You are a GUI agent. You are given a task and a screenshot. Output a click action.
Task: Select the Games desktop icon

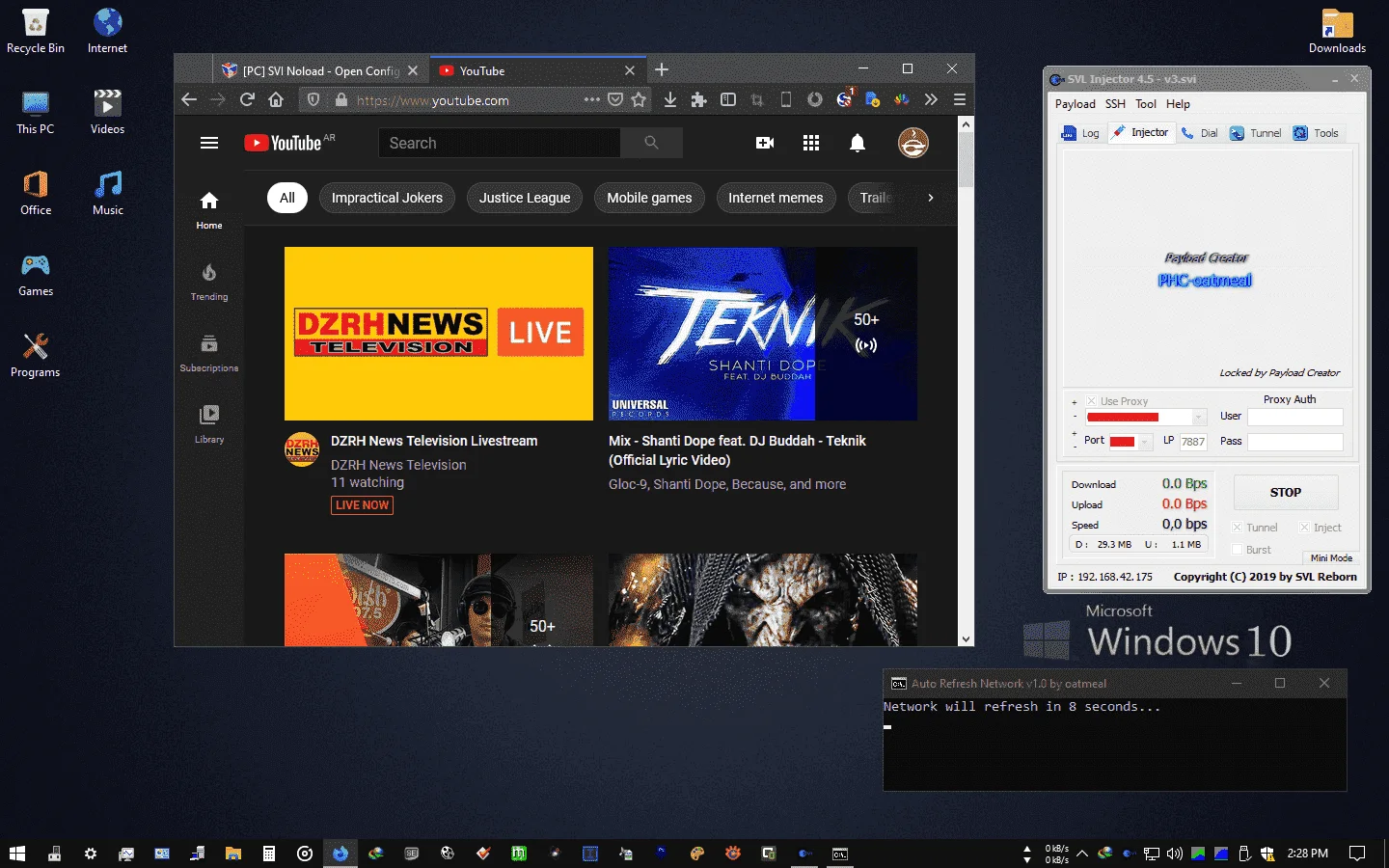point(36,274)
